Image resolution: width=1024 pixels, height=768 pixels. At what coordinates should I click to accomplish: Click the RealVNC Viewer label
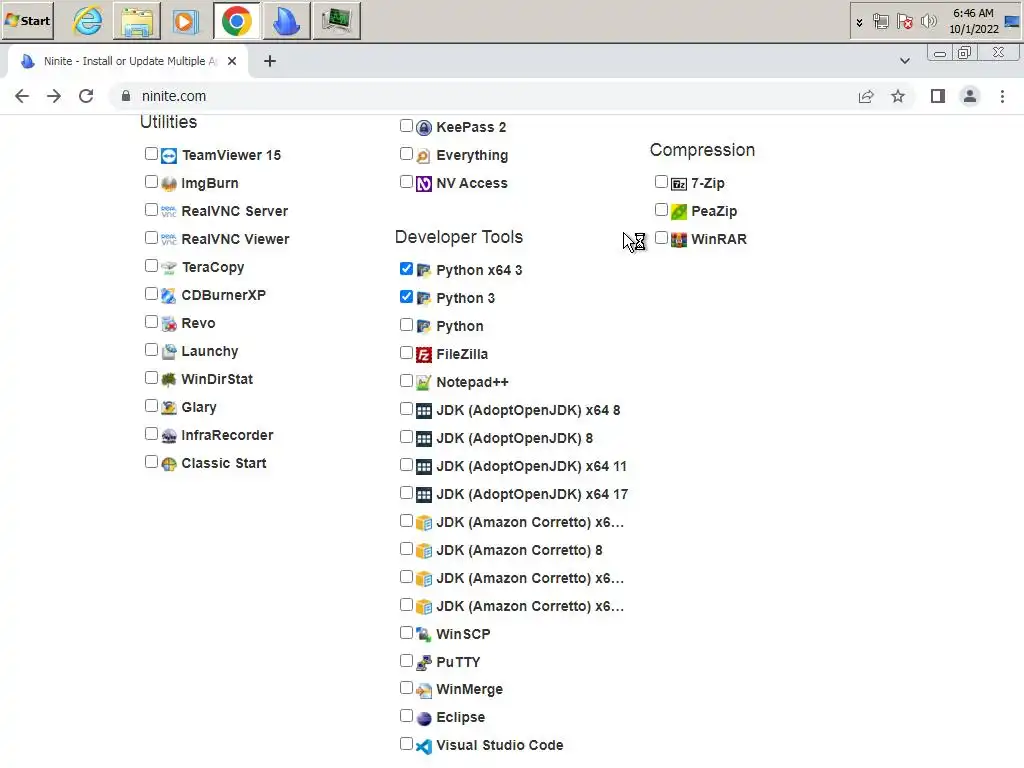tap(235, 239)
